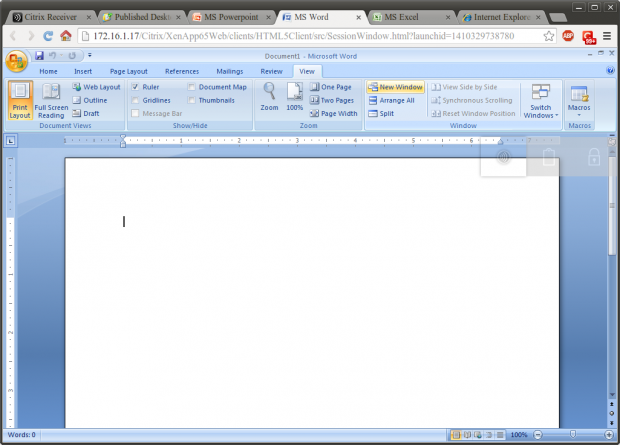Click the vertical scrollbar down arrow
The image size is (620, 445).
pos(612,395)
